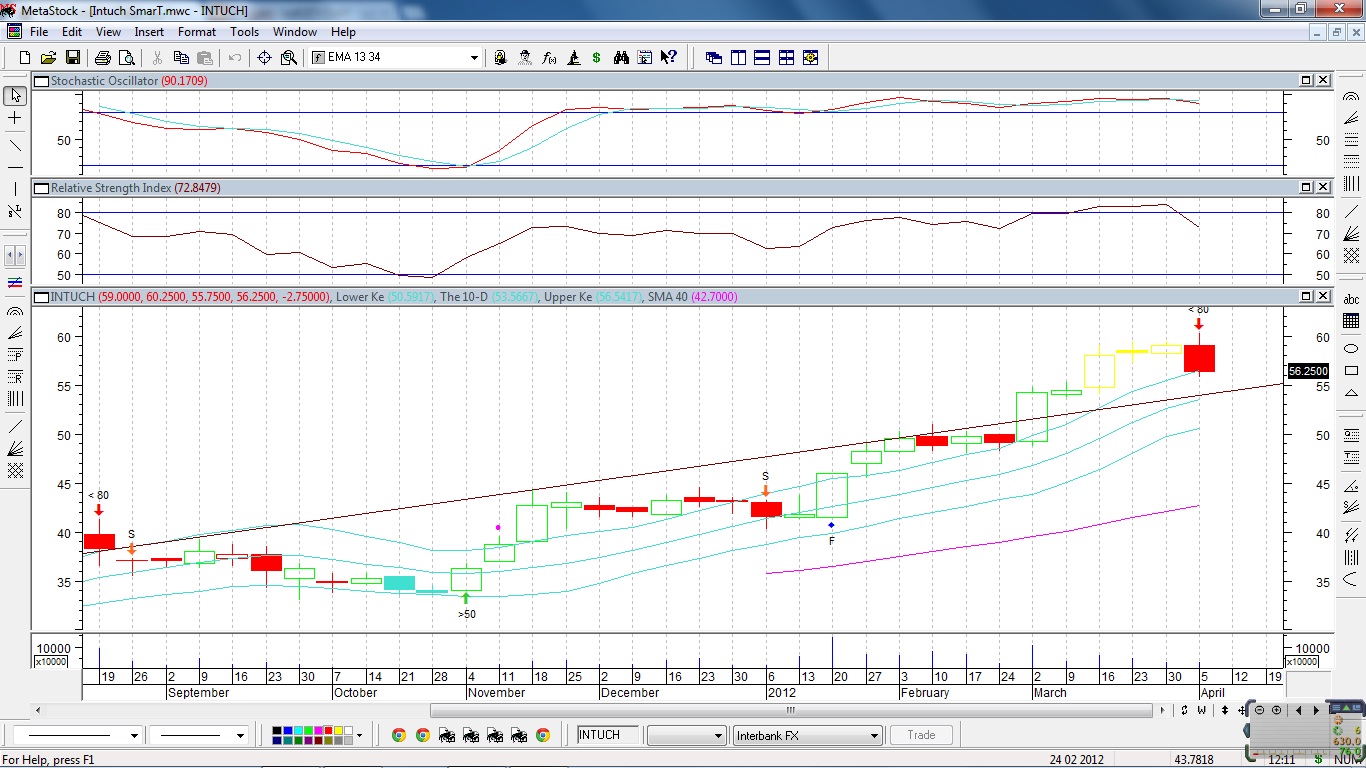Save the chart with the floppy icon
The image size is (1366, 768).
point(73,58)
